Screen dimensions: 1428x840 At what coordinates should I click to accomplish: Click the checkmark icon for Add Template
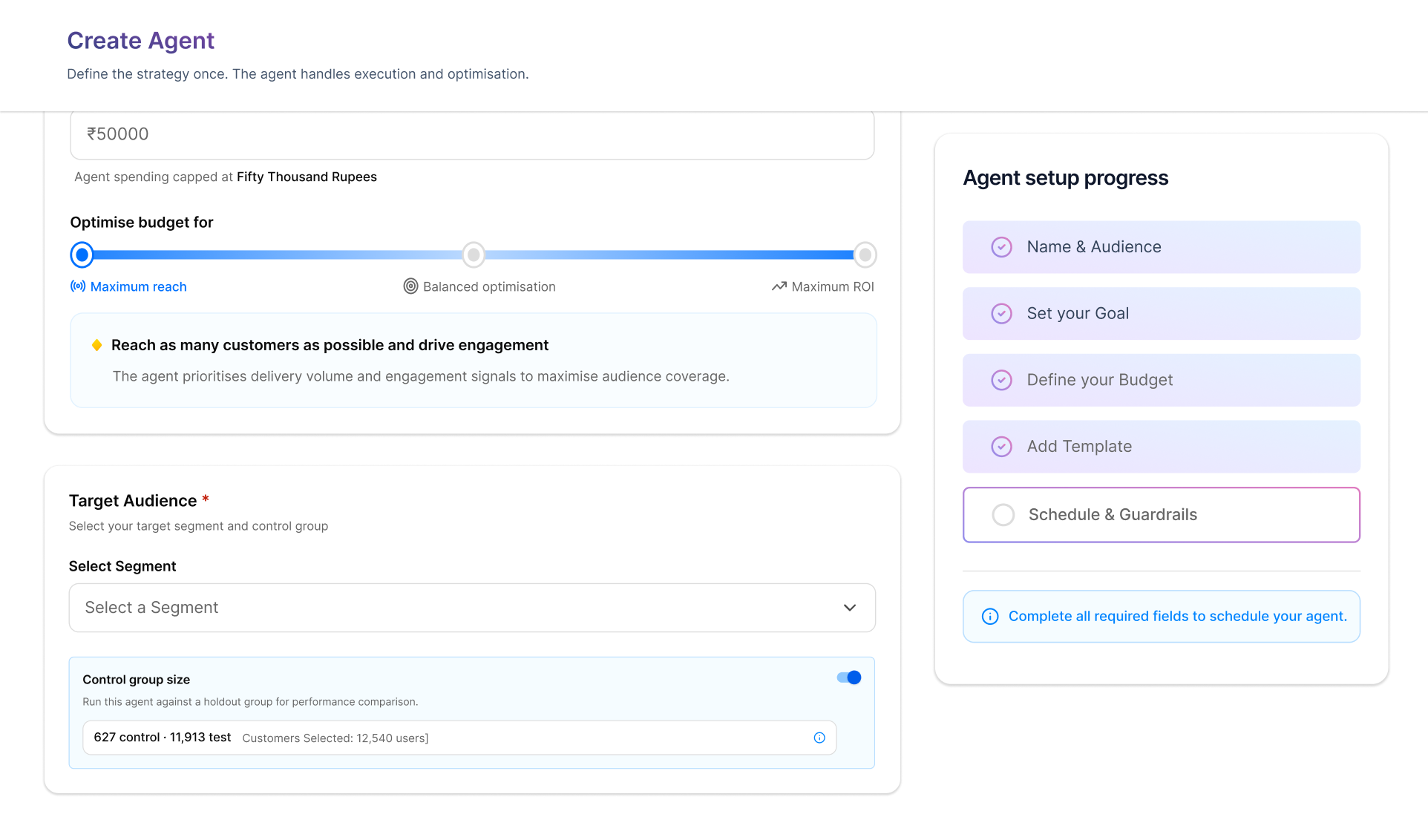[1002, 447]
